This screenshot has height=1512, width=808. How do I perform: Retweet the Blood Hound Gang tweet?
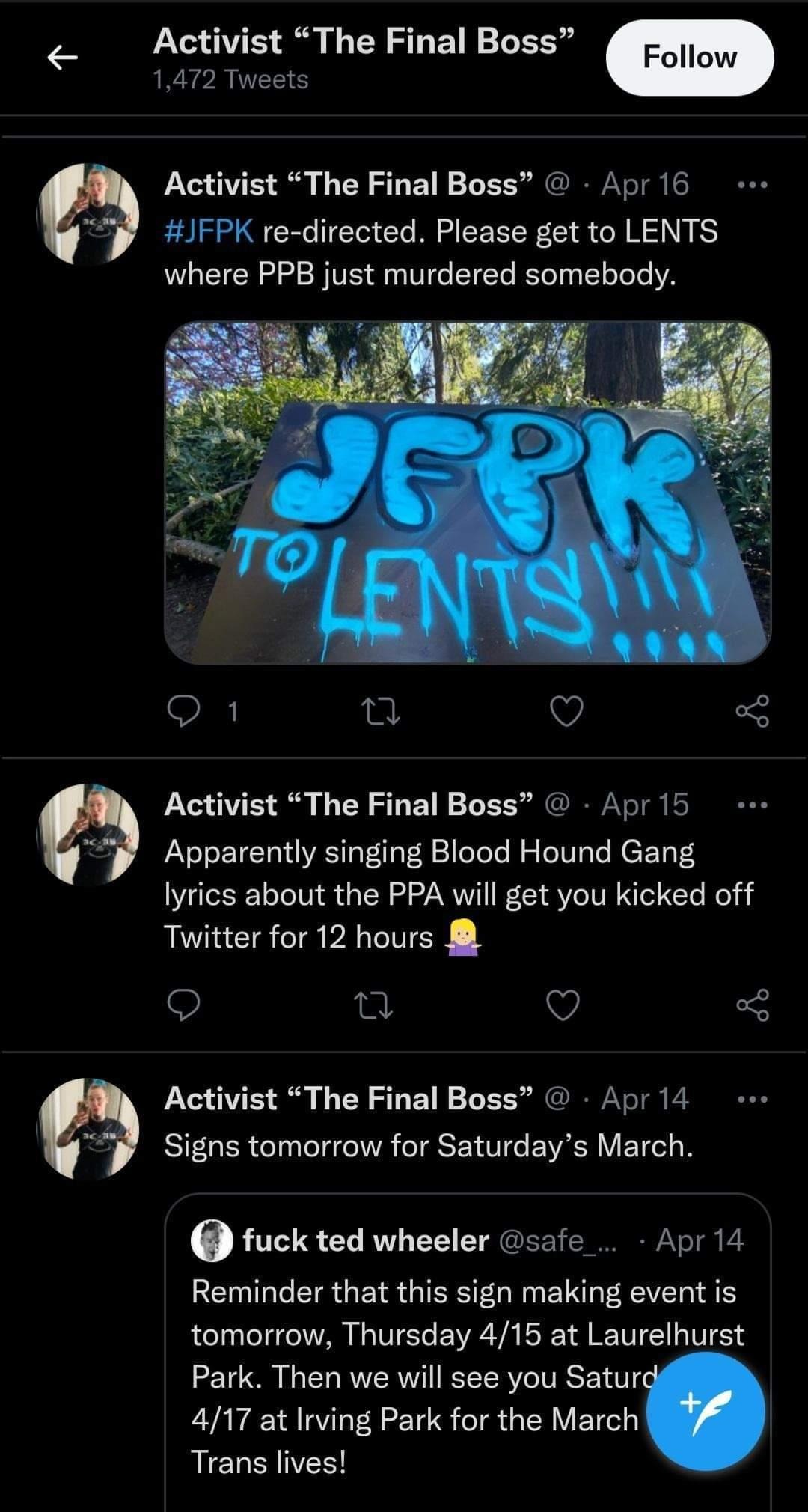pyautogui.click(x=373, y=1005)
